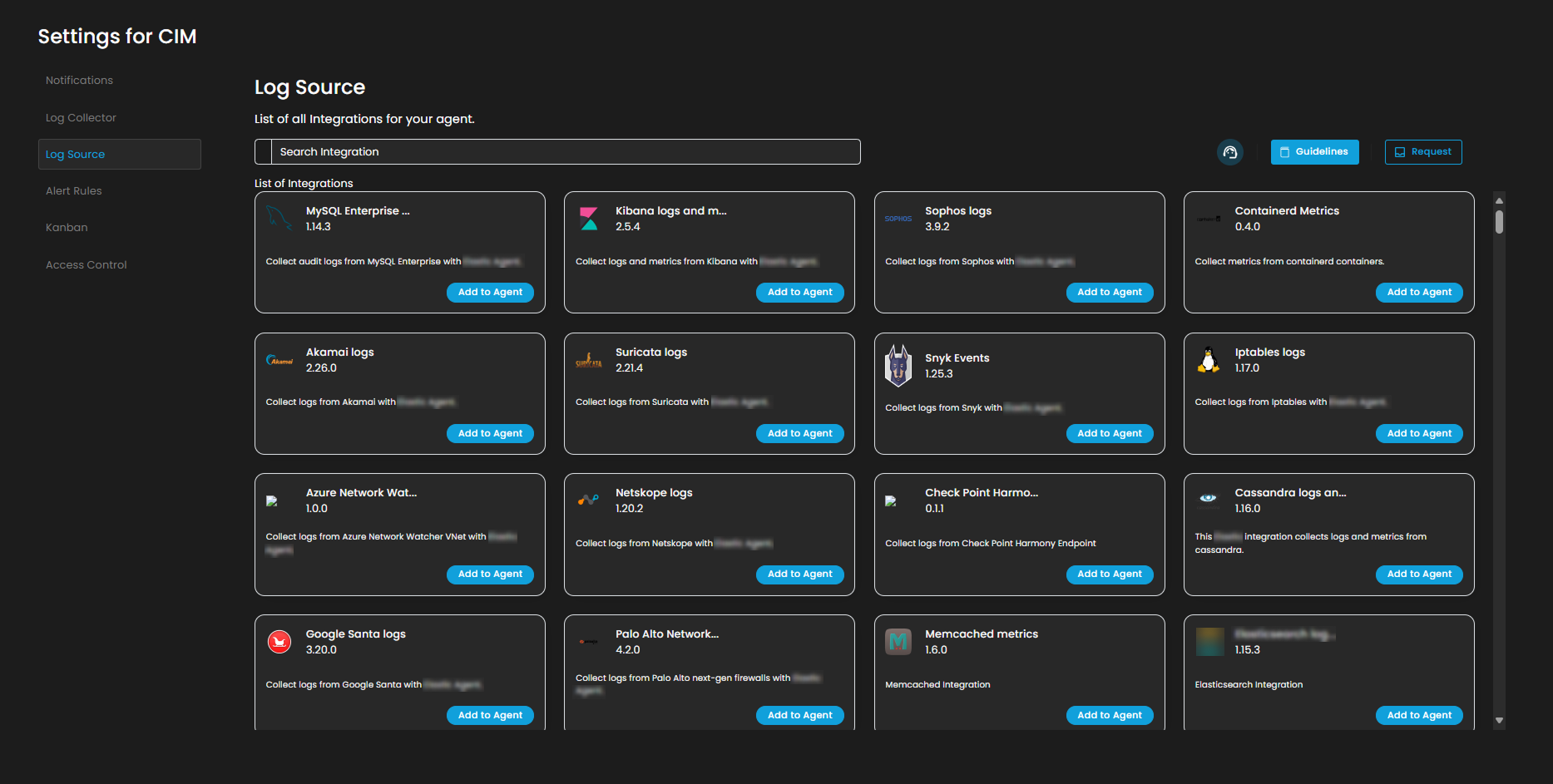Open the Notifications settings section
Image resolution: width=1553 pixels, height=784 pixels.
(x=79, y=81)
